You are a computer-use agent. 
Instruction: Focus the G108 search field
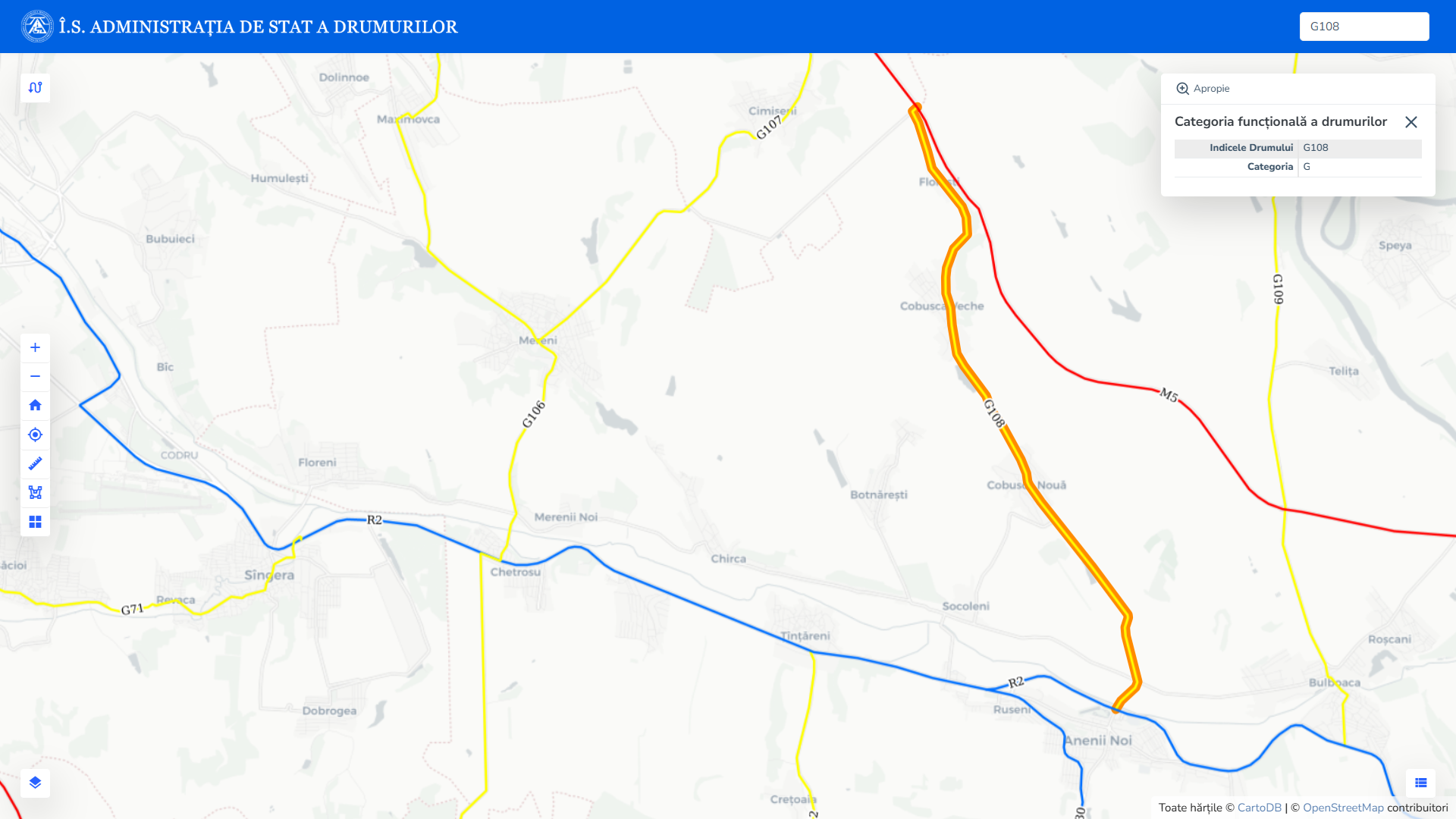1364,27
